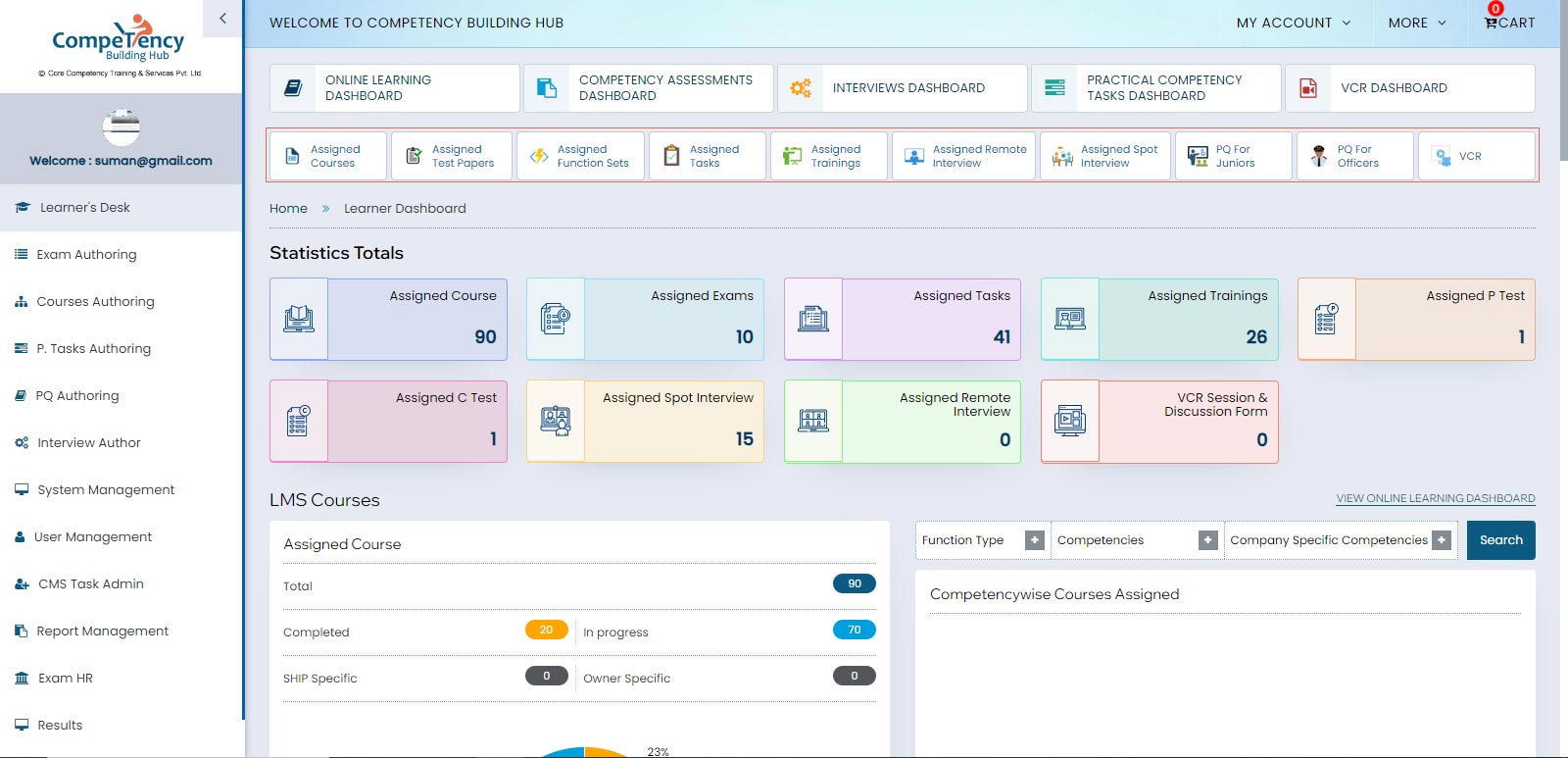Open PQ For Juniors tab
The height and width of the screenshot is (758, 1568).
click(1234, 156)
